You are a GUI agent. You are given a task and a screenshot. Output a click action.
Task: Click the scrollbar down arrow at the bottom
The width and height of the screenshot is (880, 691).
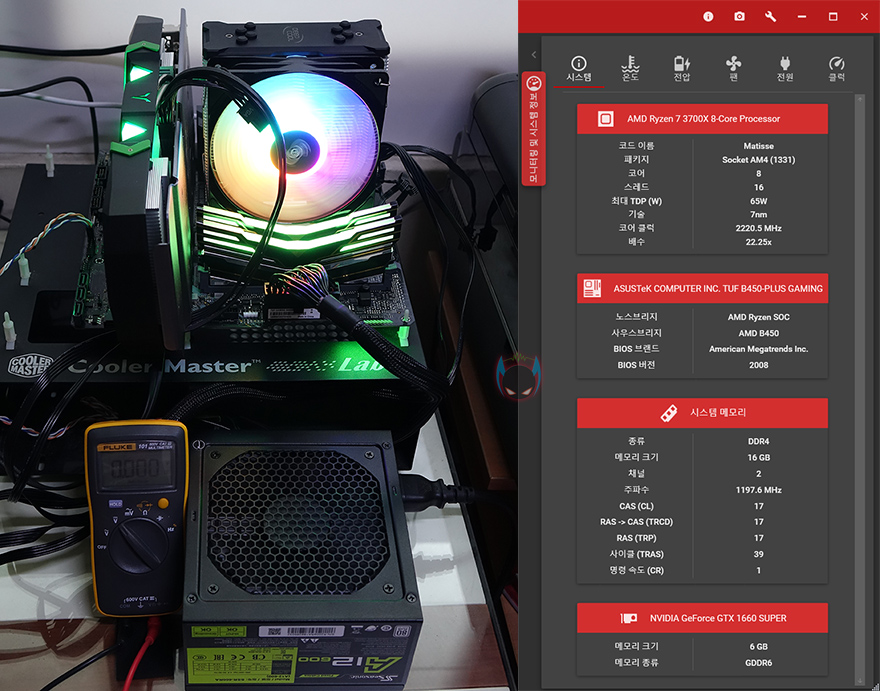point(860,681)
